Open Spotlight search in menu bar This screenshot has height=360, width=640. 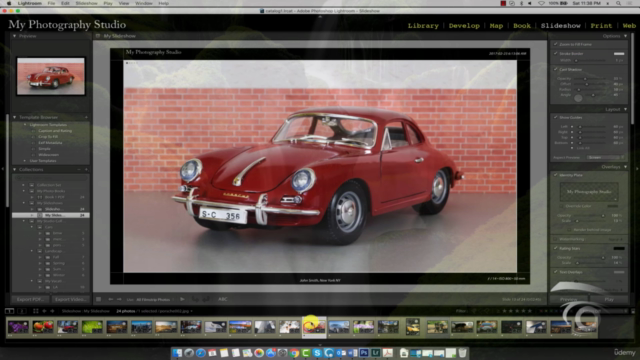(618, 3)
